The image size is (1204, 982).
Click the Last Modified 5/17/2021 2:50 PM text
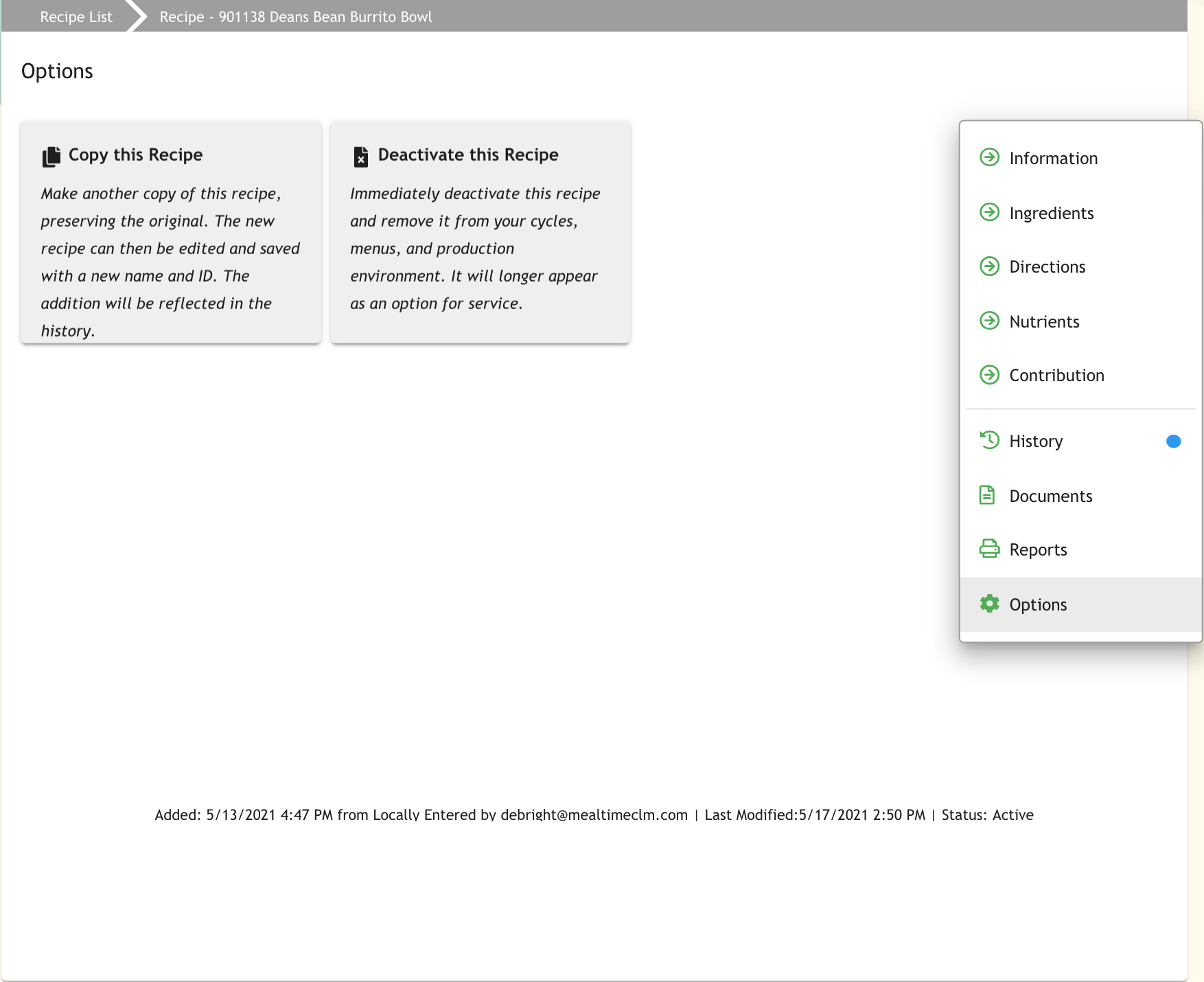pyautogui.click(x=815, y=814)
